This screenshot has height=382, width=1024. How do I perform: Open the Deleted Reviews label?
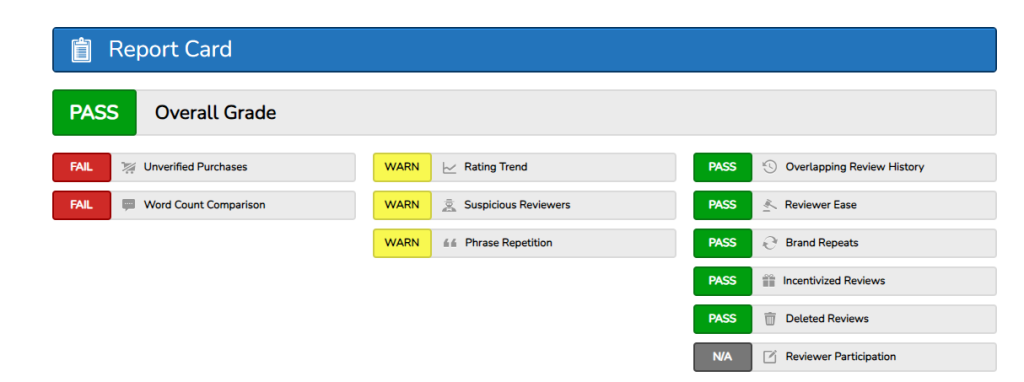pyautogui.click(x=827, y=319)
